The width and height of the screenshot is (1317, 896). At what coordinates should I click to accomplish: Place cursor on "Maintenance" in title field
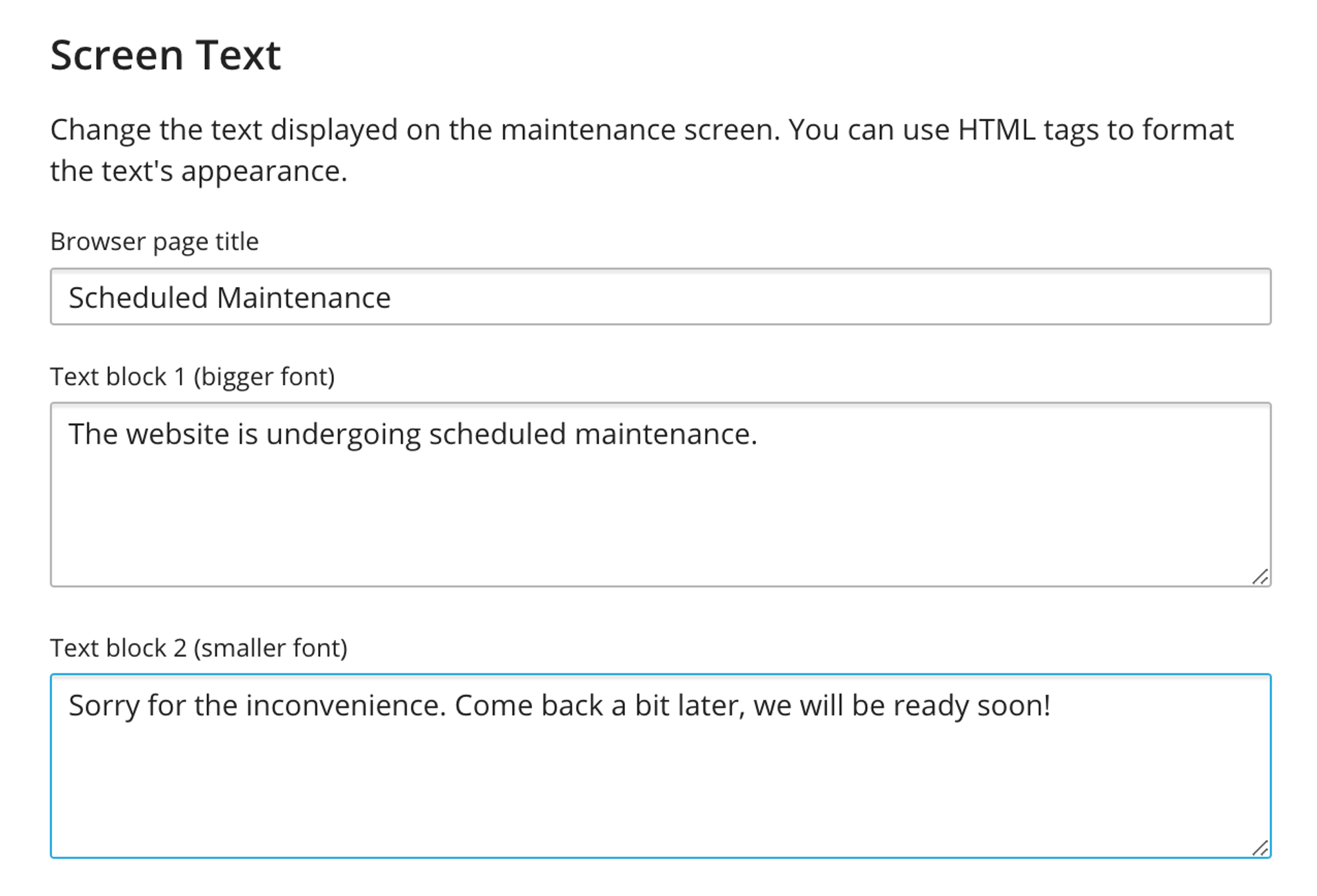[x=304, y=298]
